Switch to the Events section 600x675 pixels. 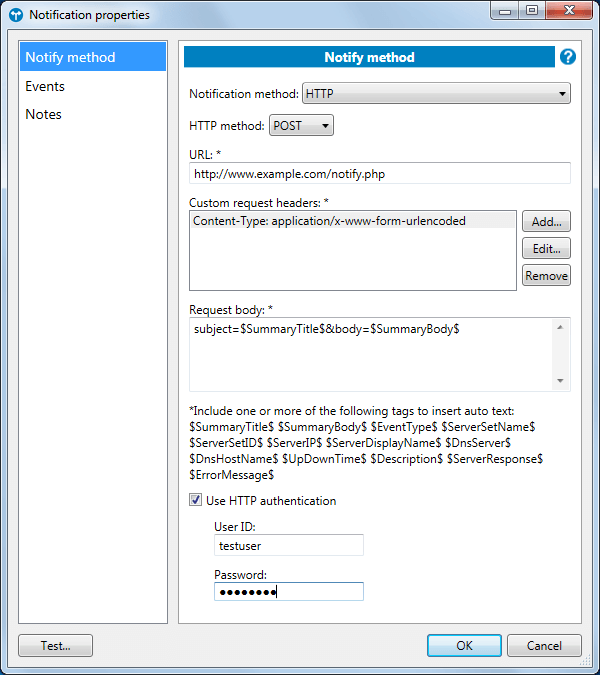click(45, 86)
